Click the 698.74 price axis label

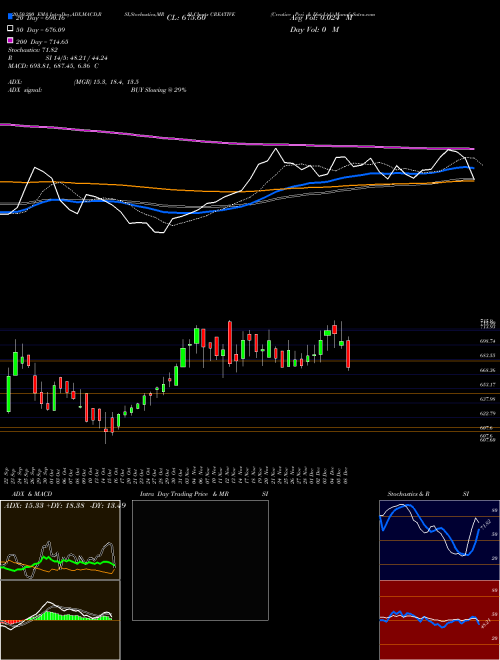tap(487, 341)
